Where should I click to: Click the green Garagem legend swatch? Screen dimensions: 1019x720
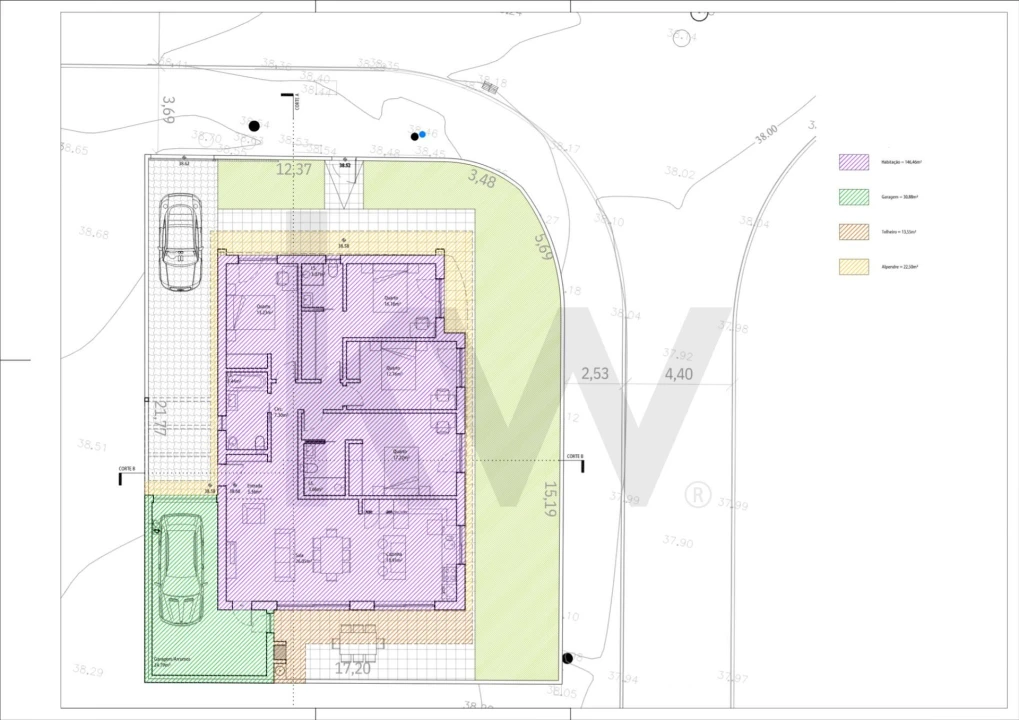coord(853,198)
